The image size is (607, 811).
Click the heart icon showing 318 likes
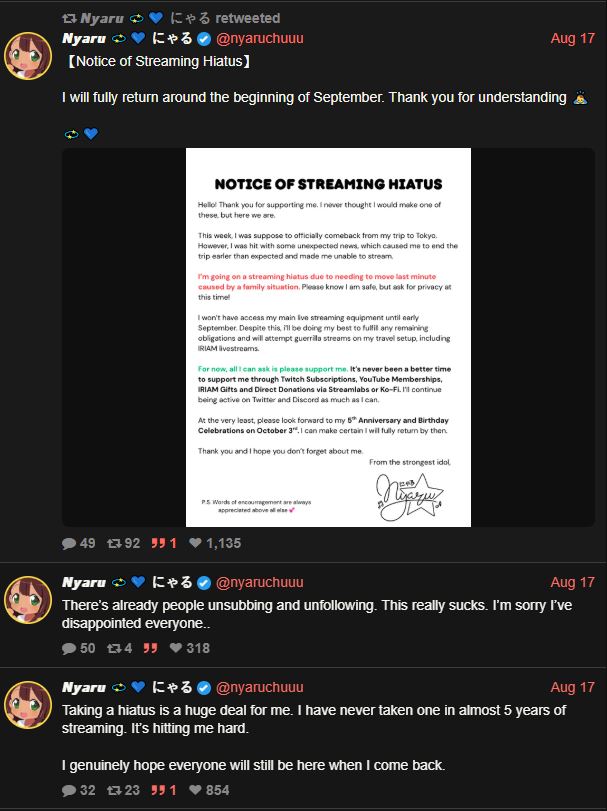(x=176, y=648)
